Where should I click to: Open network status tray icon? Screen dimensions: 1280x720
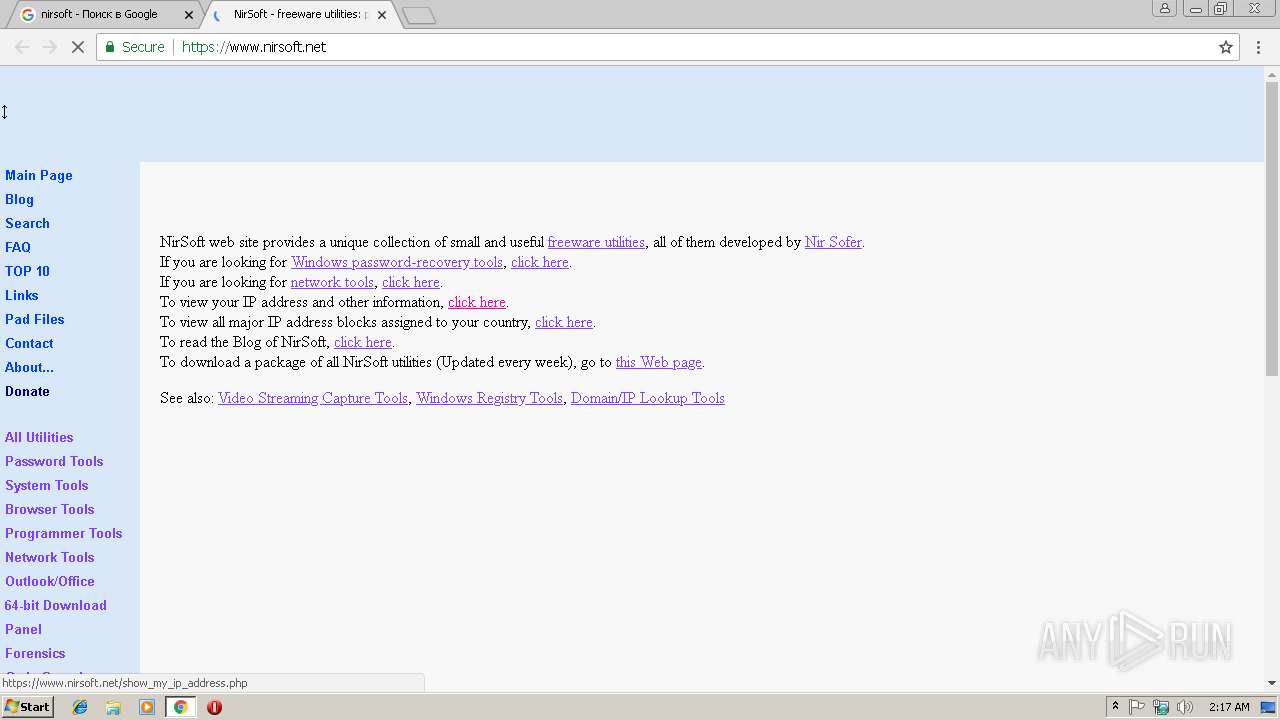1161,707
